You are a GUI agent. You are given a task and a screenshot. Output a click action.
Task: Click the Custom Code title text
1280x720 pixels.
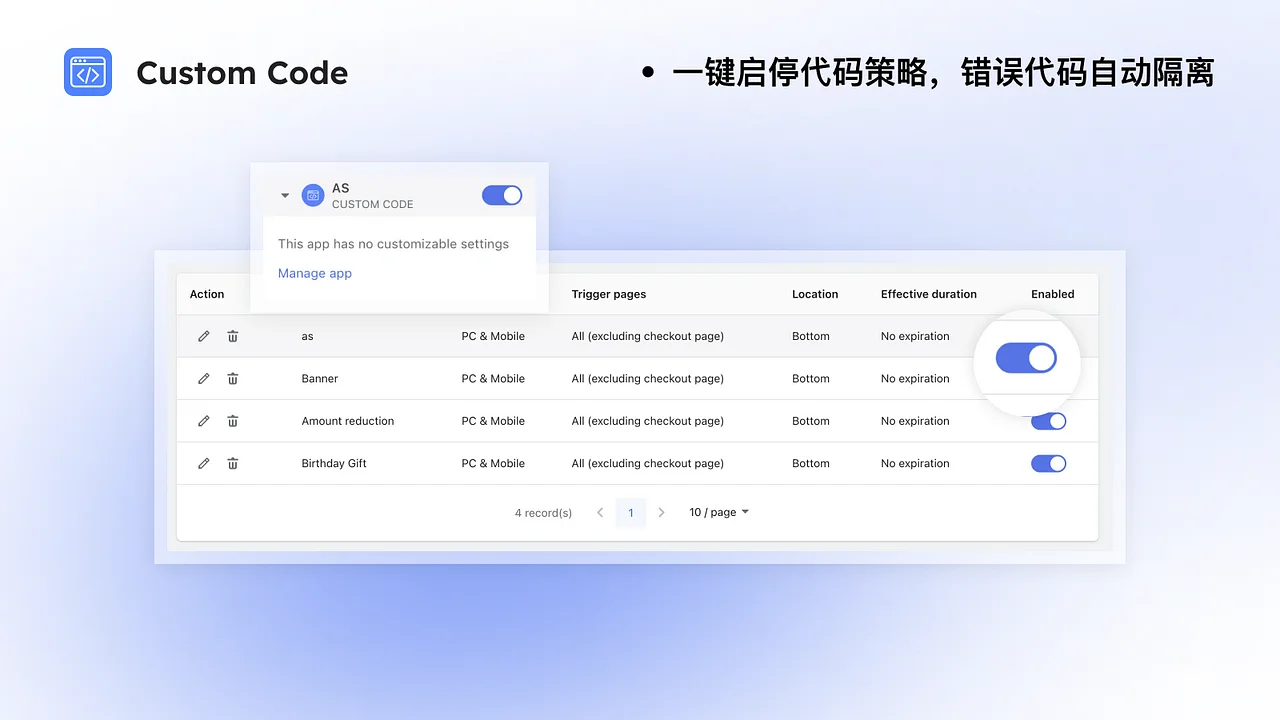242,73
